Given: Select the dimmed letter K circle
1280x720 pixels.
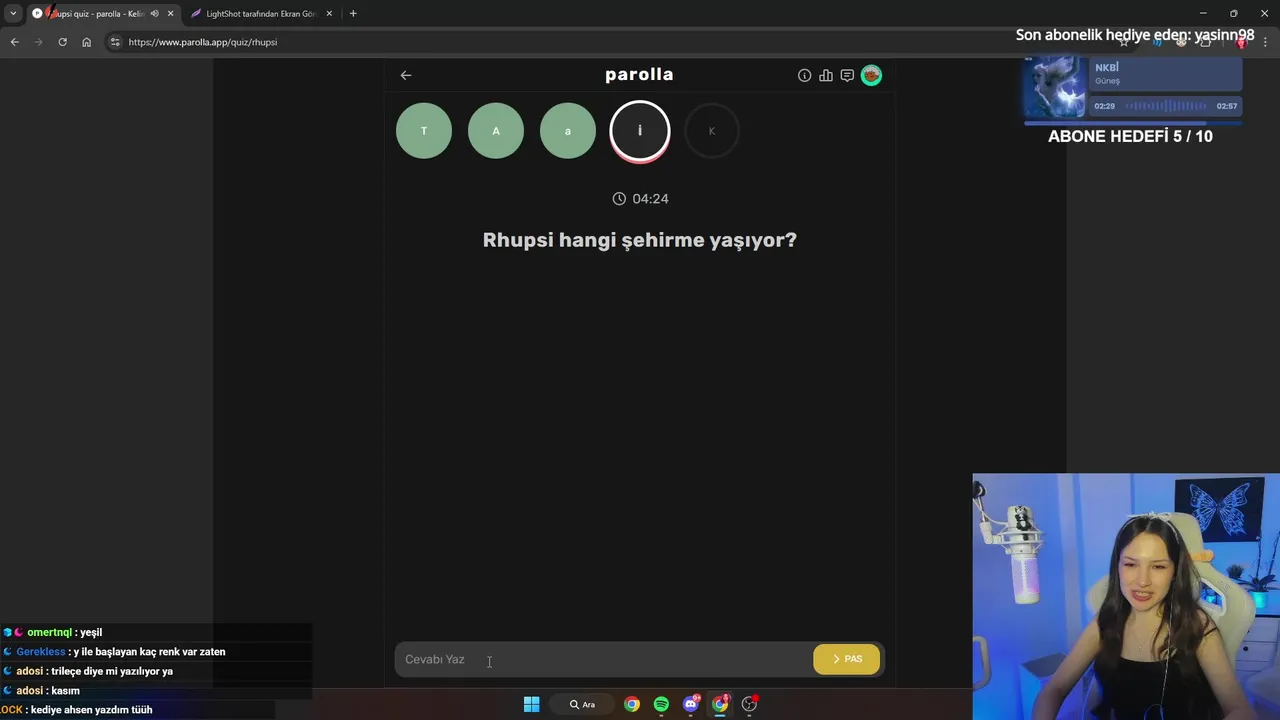Looking at the screenshot, I should (x=712, y=131).
